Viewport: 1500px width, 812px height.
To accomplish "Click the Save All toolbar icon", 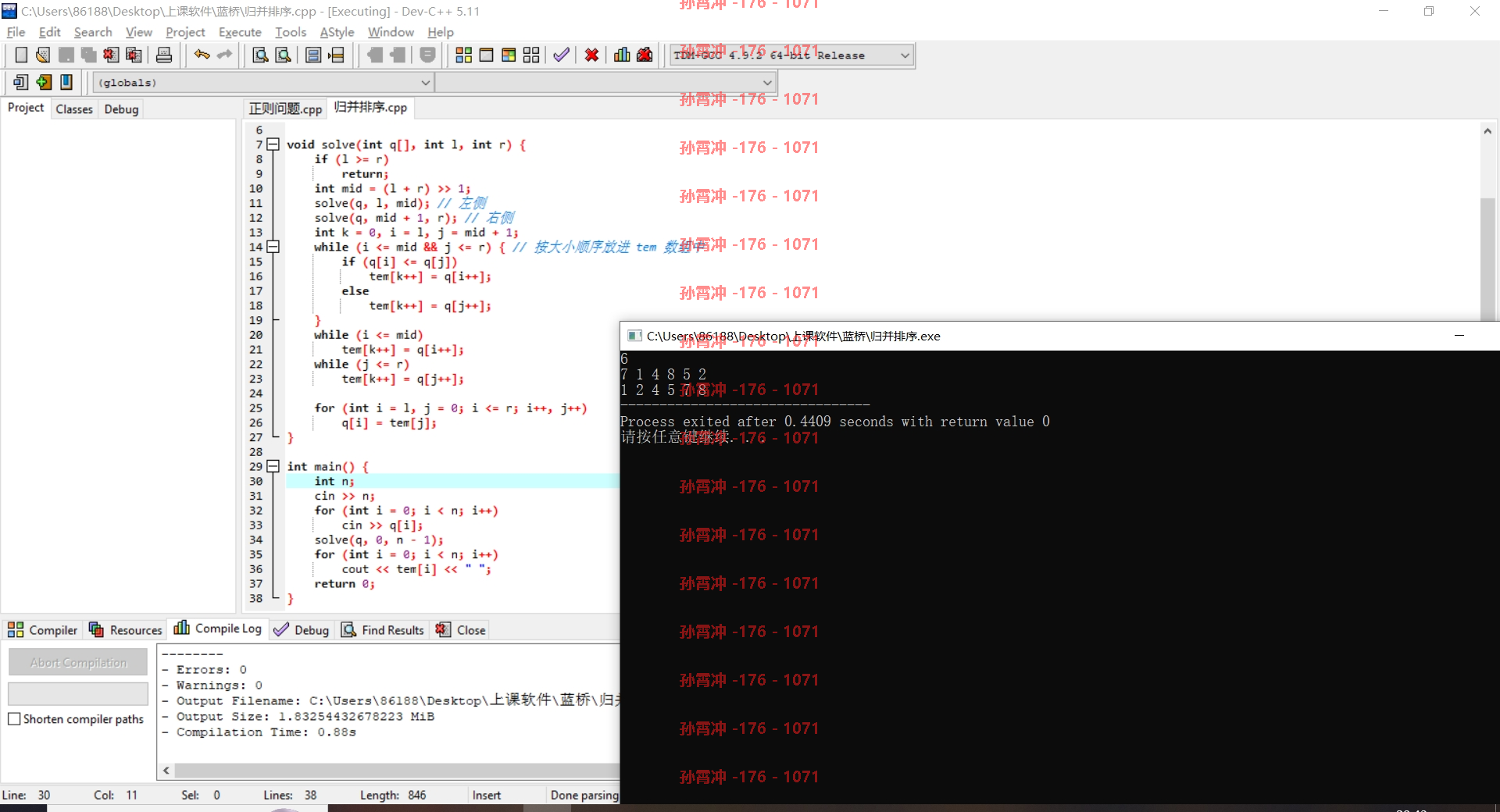I will point(88,55).
